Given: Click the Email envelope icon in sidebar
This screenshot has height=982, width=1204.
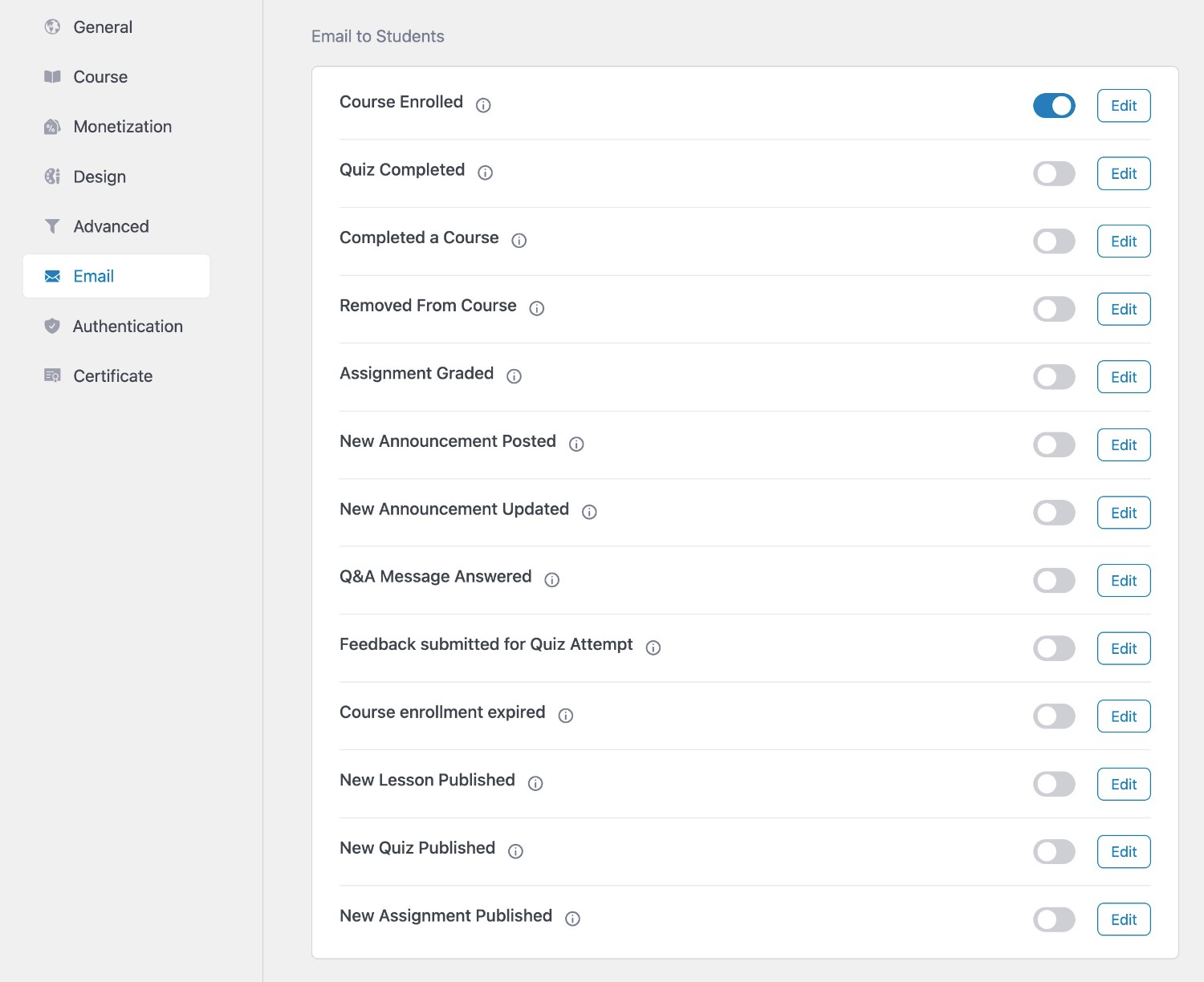Looking at the screenshot, I should [52, 276].
